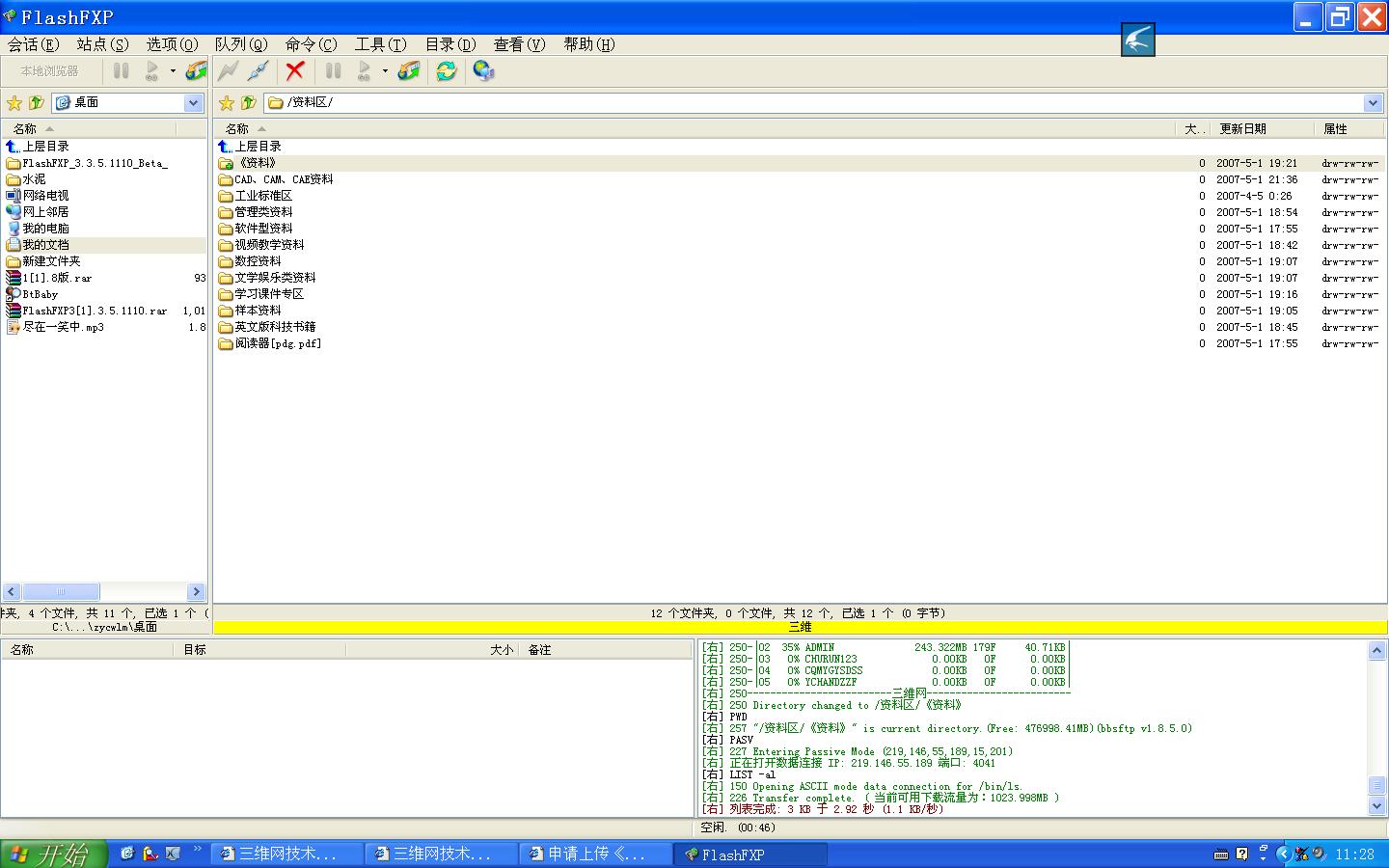The width and height of the screenshot is (1389, 868).
Task: Select the 《资料》 remote folder
Action: pos(257,163)
